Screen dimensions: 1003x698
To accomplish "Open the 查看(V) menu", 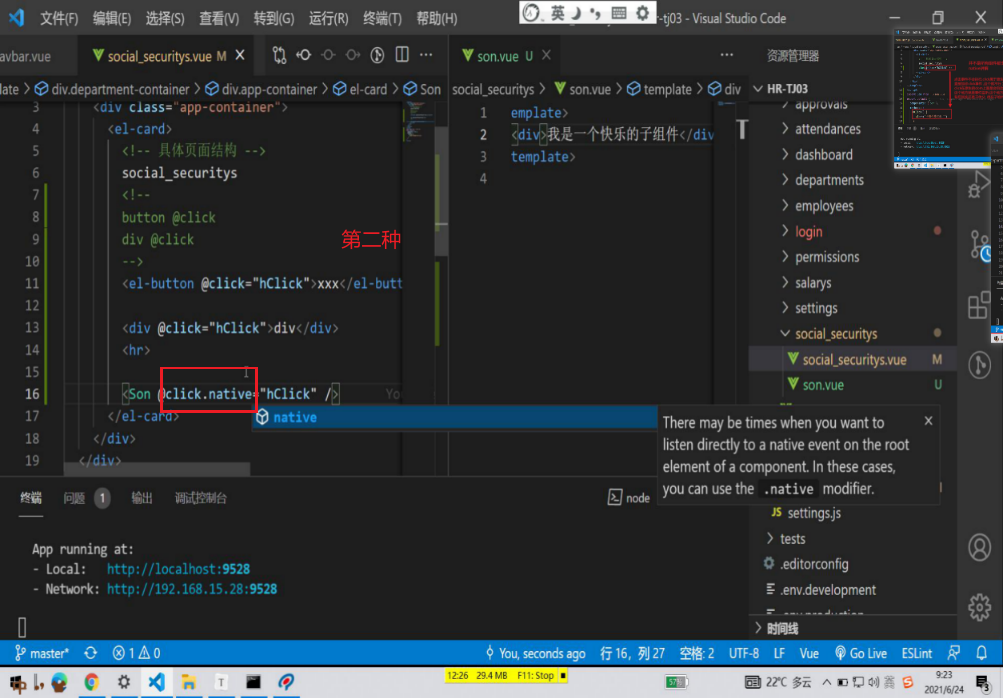I will 219,19.
